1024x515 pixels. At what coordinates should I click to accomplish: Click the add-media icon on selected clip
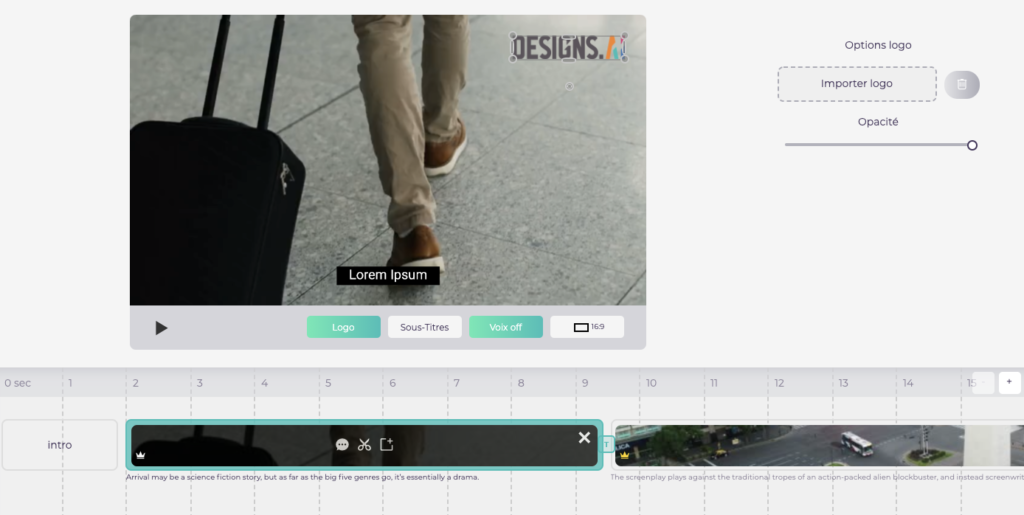click(x=387, y=444)
